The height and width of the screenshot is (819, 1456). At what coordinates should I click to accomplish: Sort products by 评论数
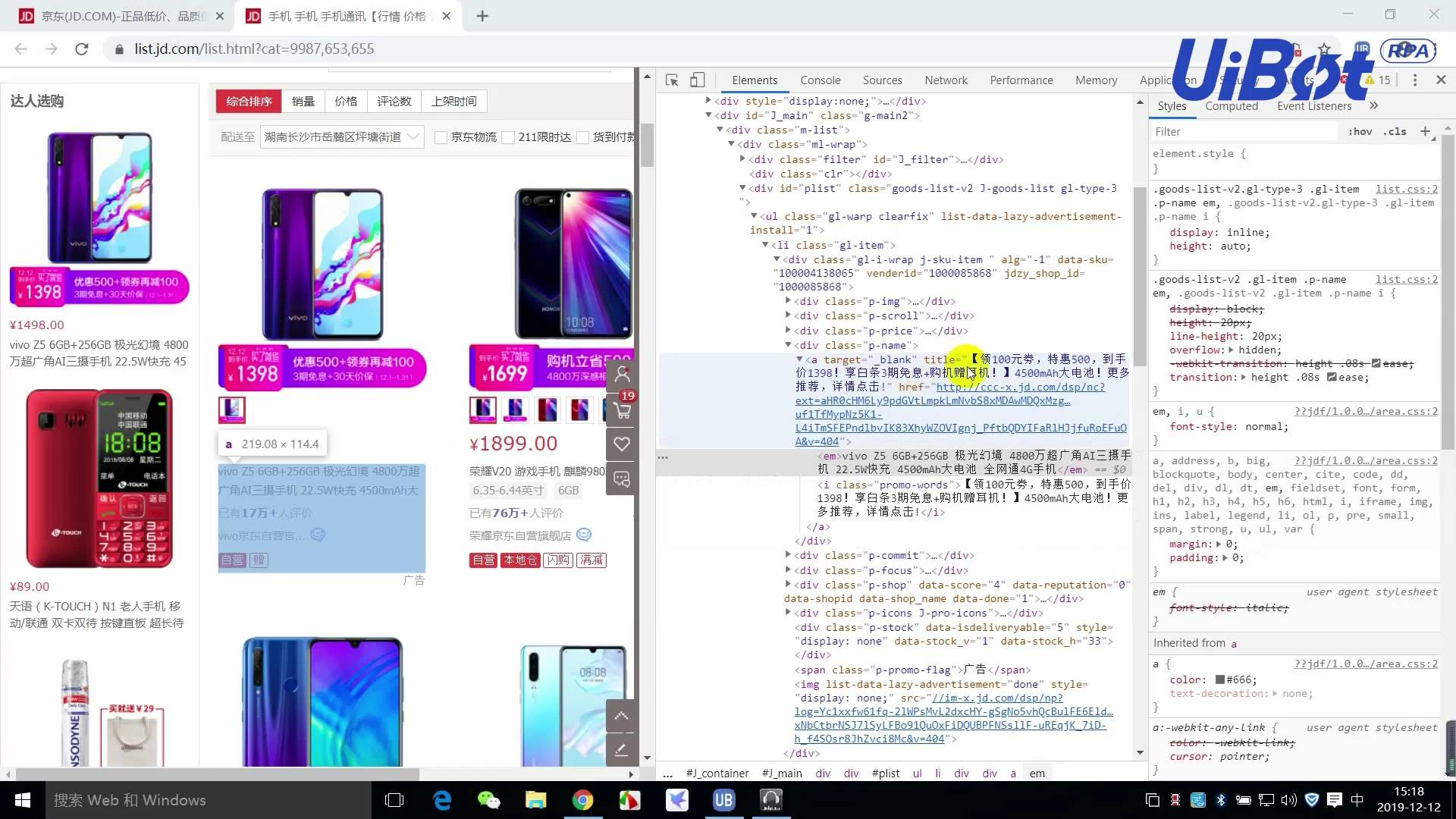[x=394, y=101]
